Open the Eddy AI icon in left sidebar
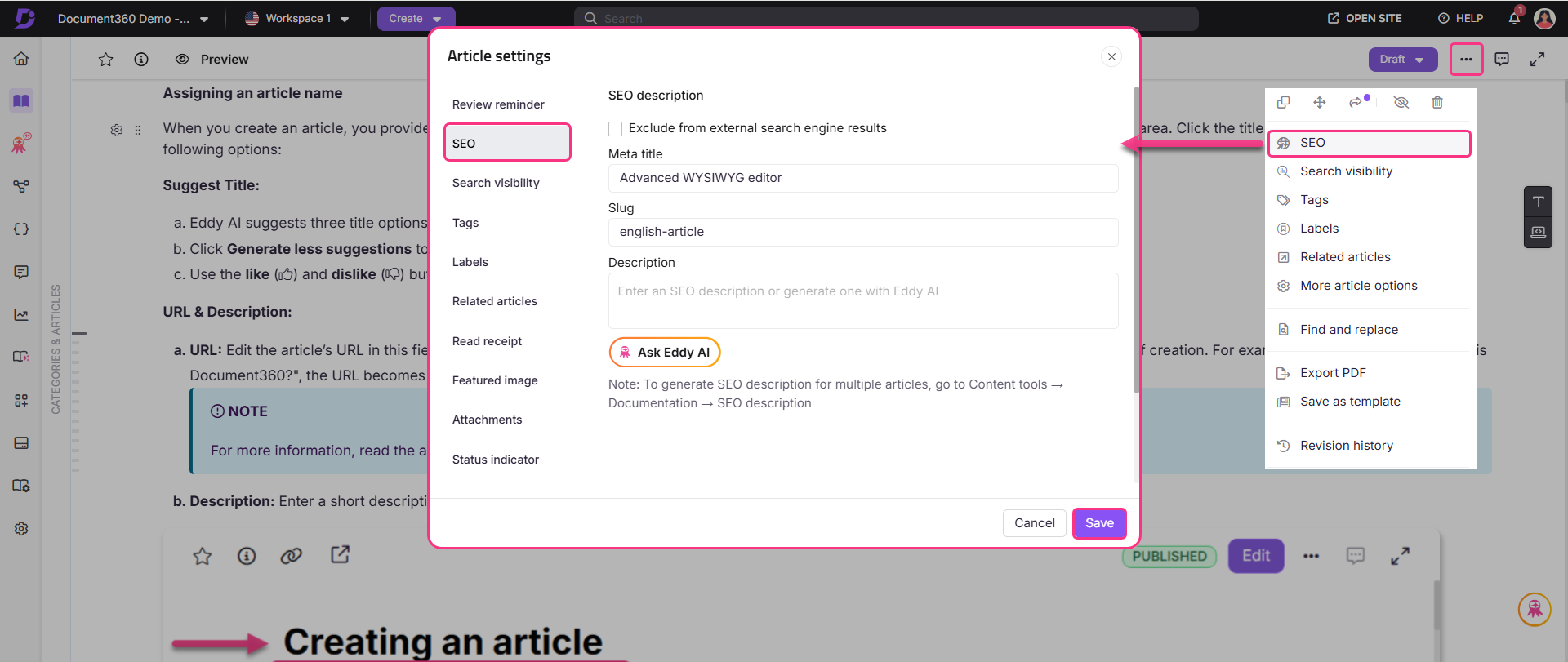Screen dimensions: 1568x662 (x=21, y=144)
